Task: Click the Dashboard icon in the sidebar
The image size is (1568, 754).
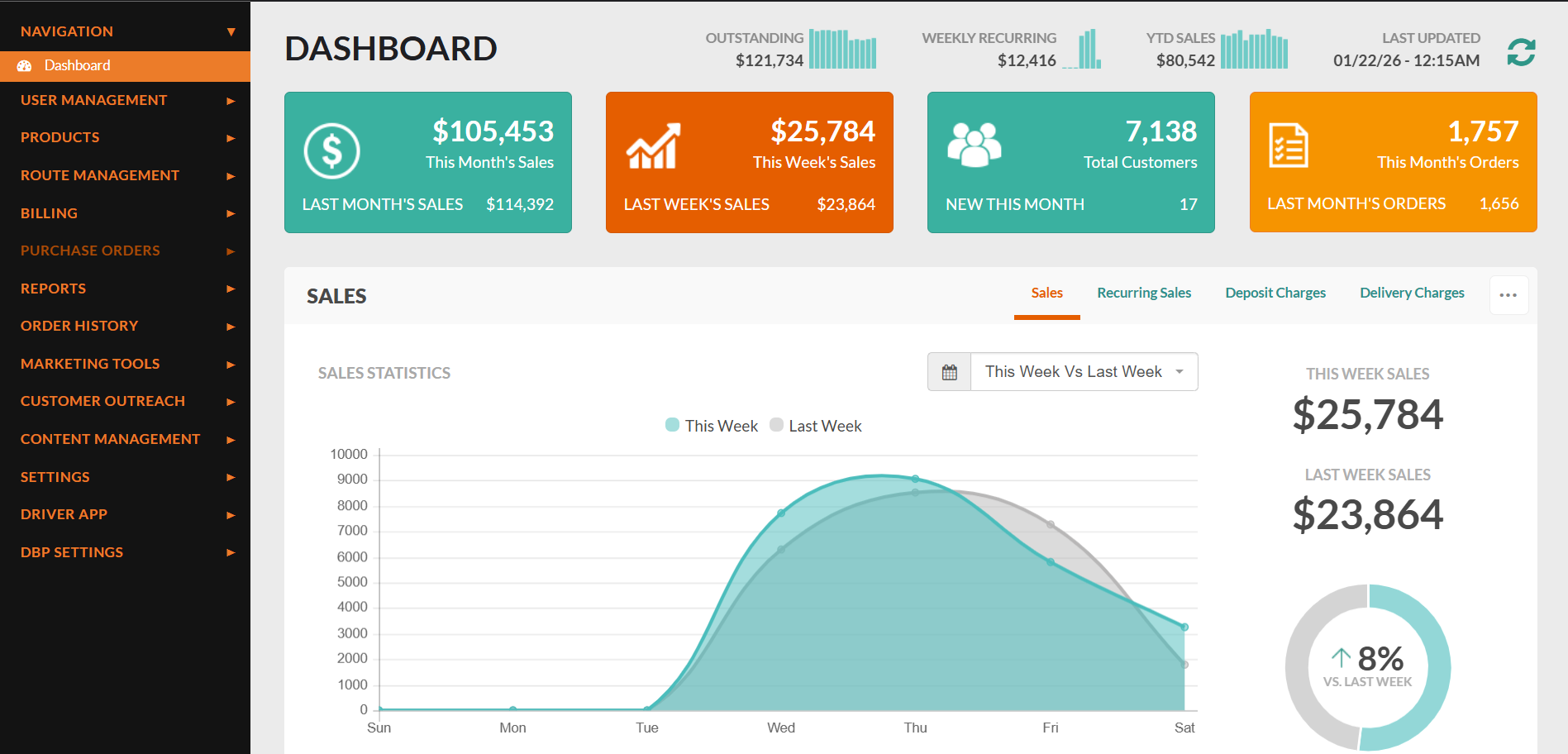Action: click(25, 65)
